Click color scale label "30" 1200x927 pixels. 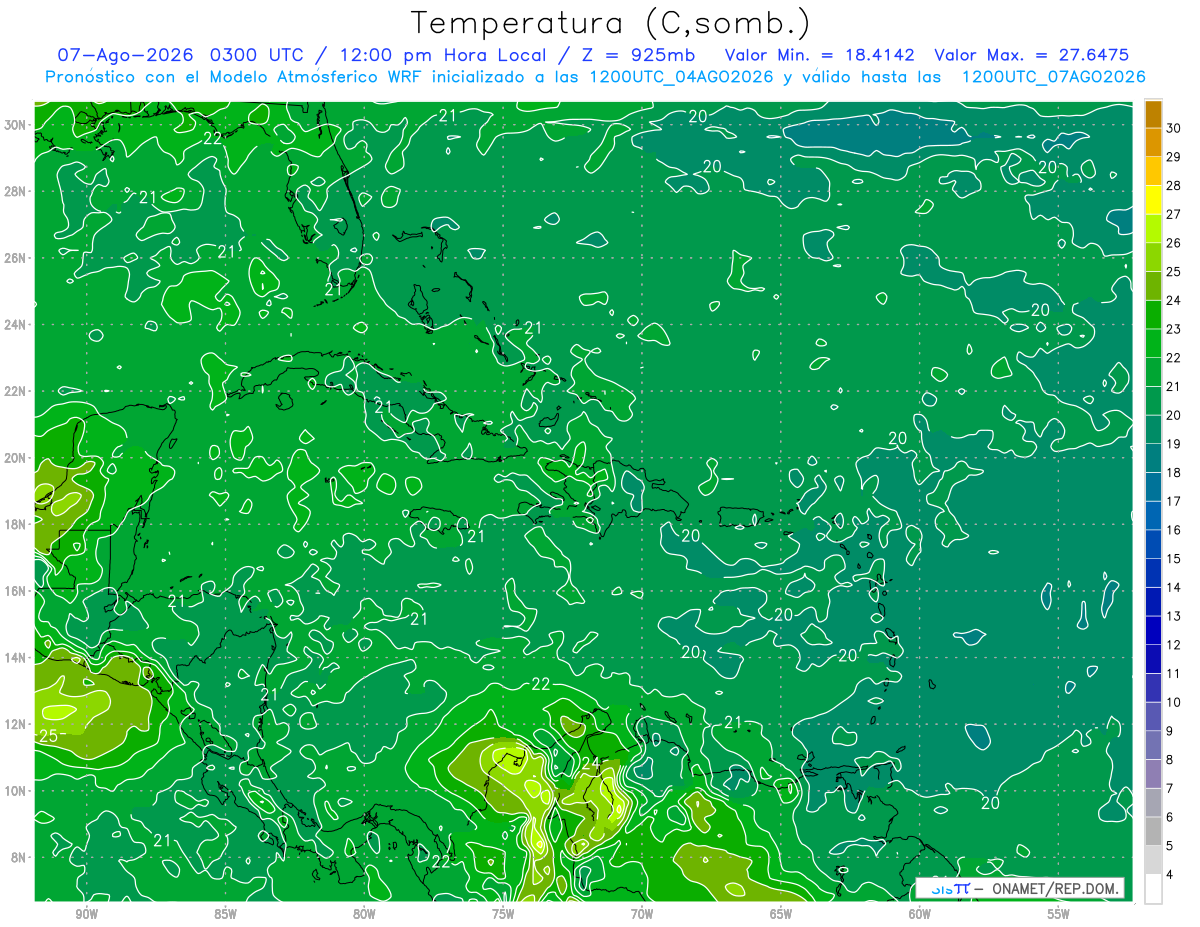click(x=1173, y=128)
